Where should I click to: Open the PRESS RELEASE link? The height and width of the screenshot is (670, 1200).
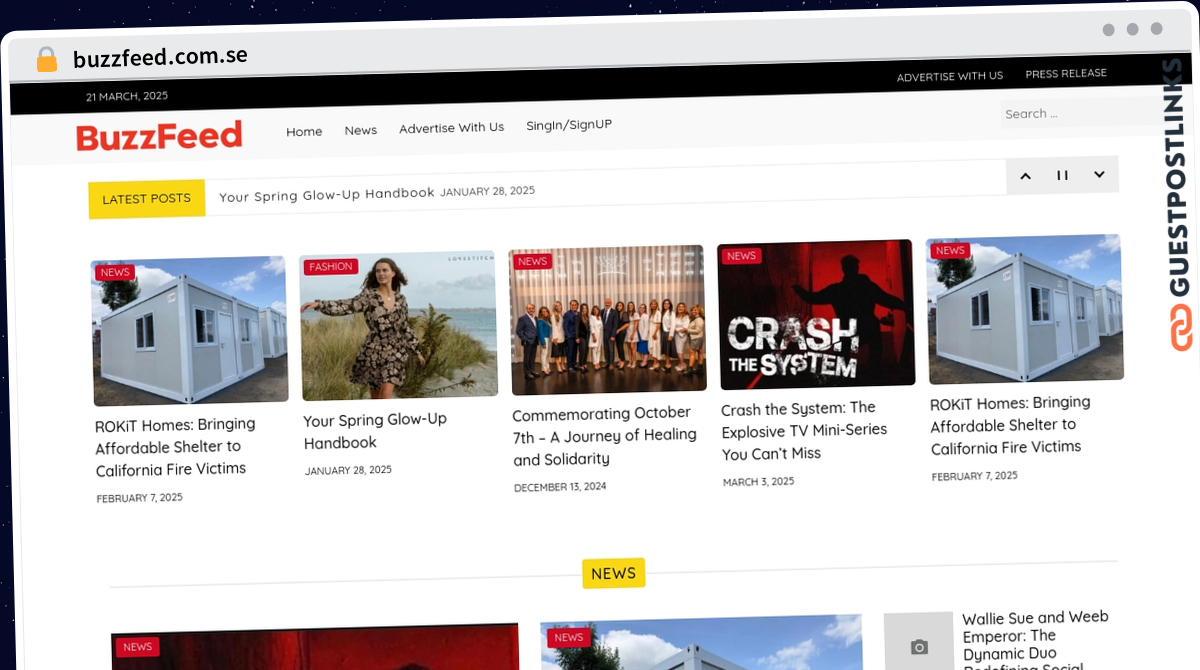(1066, 74)
